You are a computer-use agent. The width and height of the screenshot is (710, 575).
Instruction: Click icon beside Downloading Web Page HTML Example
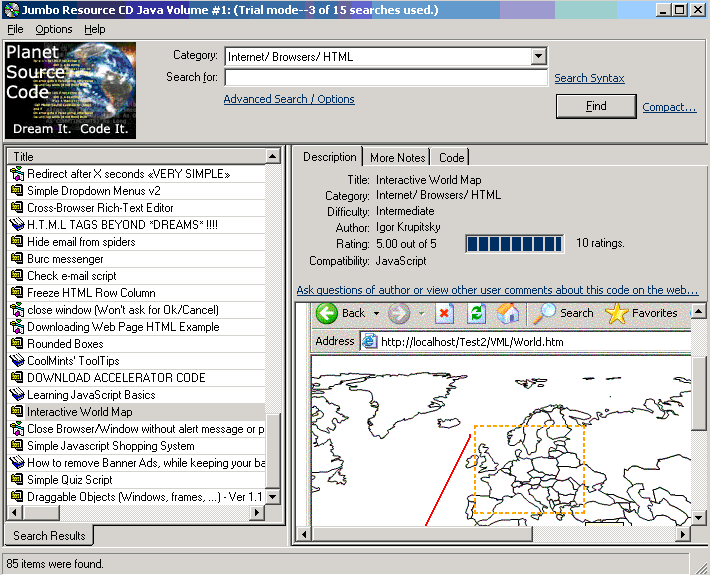17,326
